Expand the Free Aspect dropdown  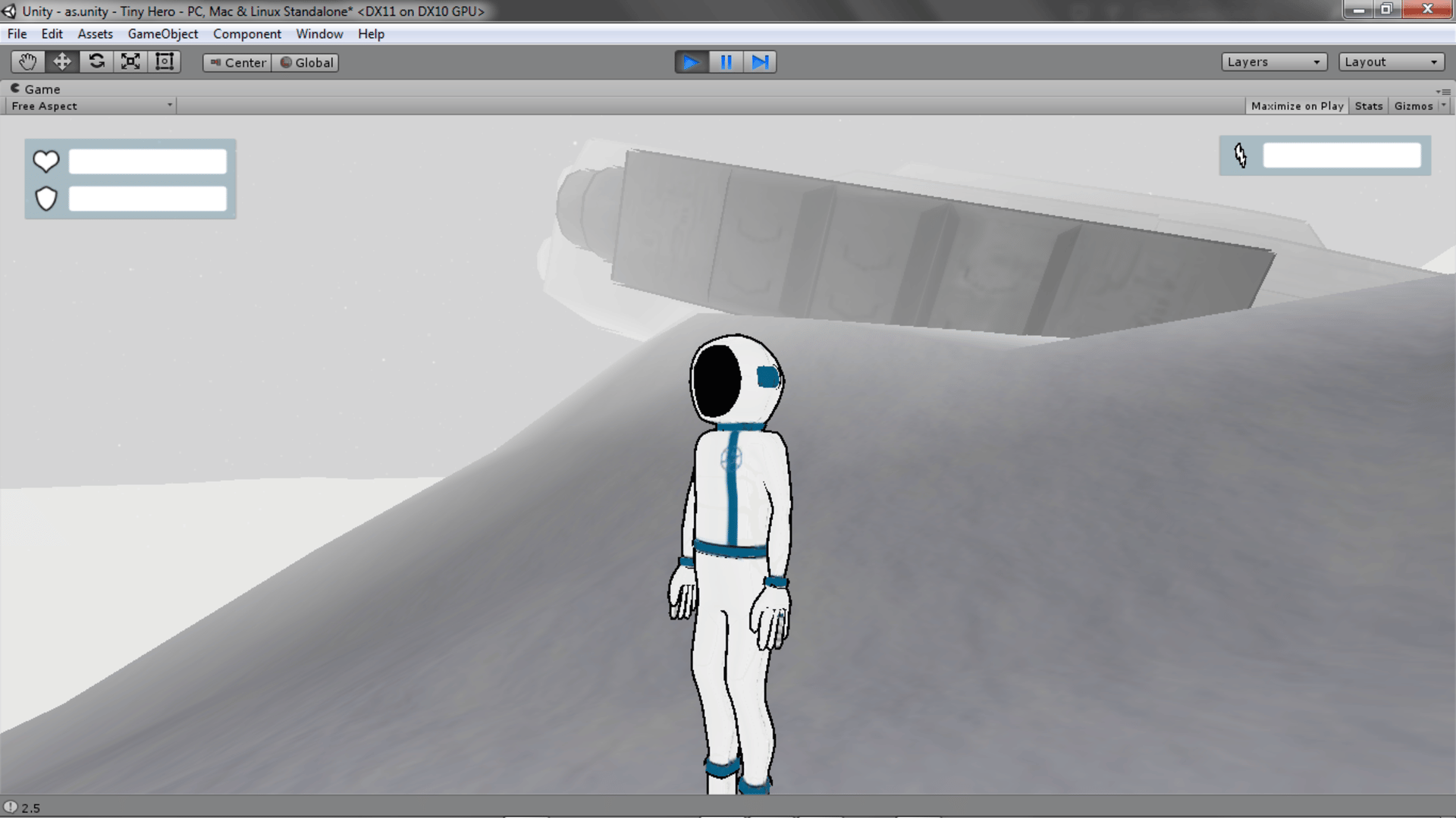point(91,106)
